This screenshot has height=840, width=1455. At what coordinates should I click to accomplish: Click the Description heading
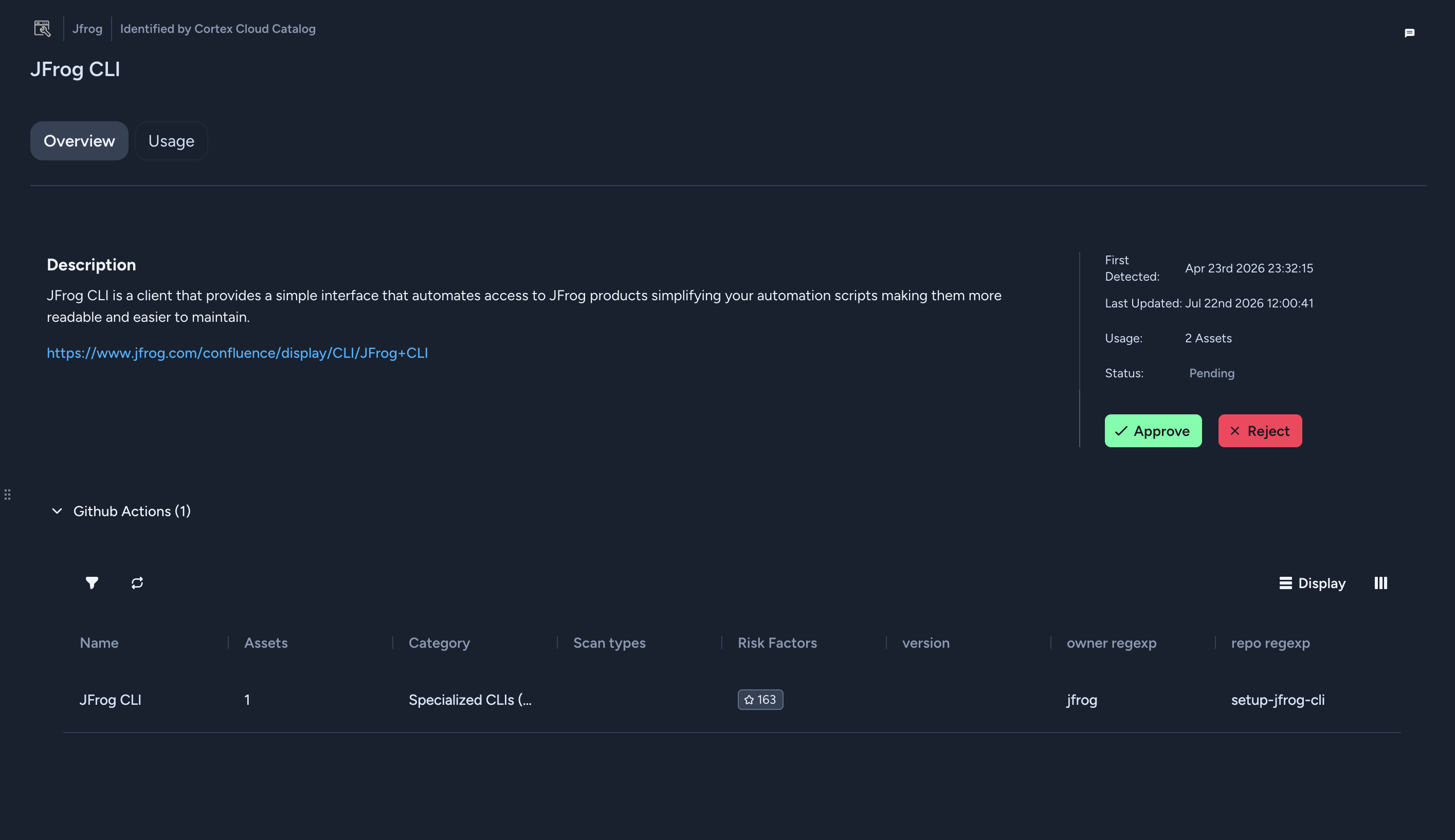(x=91, y=265)
